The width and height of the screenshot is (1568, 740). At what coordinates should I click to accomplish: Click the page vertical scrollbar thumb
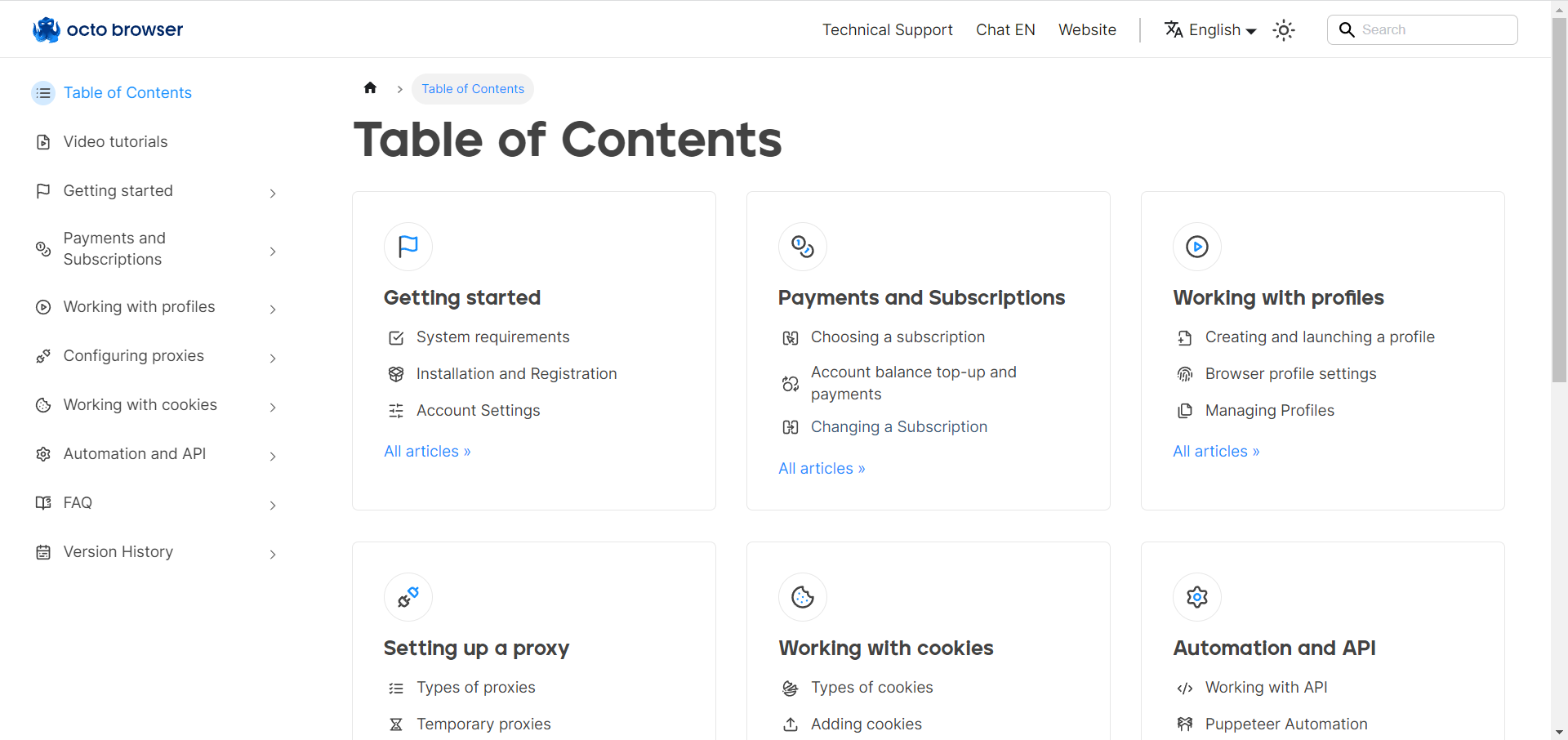click(1559, 200)
